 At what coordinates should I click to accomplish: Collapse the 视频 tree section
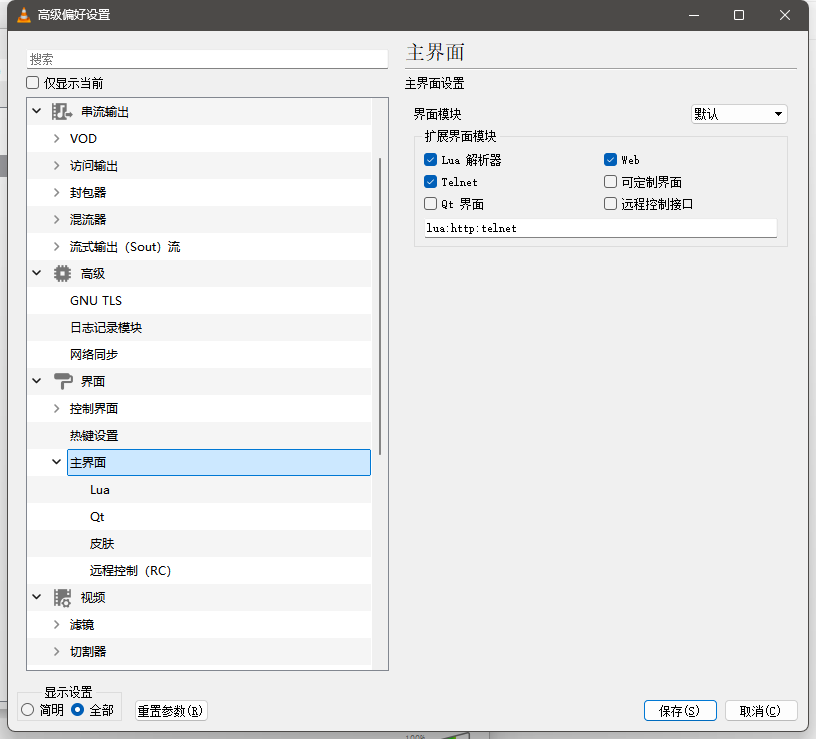click(x=37, y=597)
